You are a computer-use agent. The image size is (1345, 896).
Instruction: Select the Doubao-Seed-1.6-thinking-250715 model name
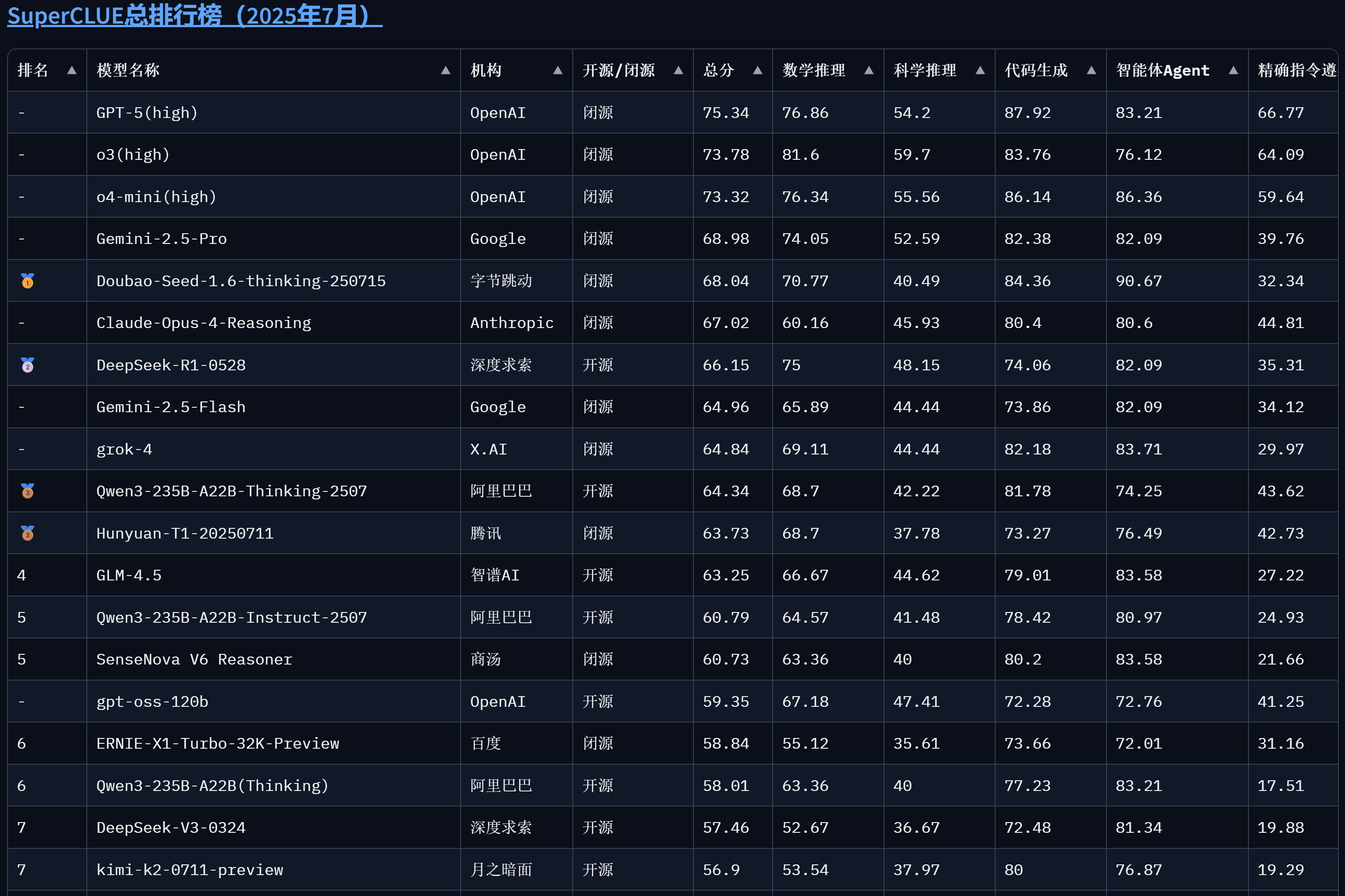(x=241, y=280)
